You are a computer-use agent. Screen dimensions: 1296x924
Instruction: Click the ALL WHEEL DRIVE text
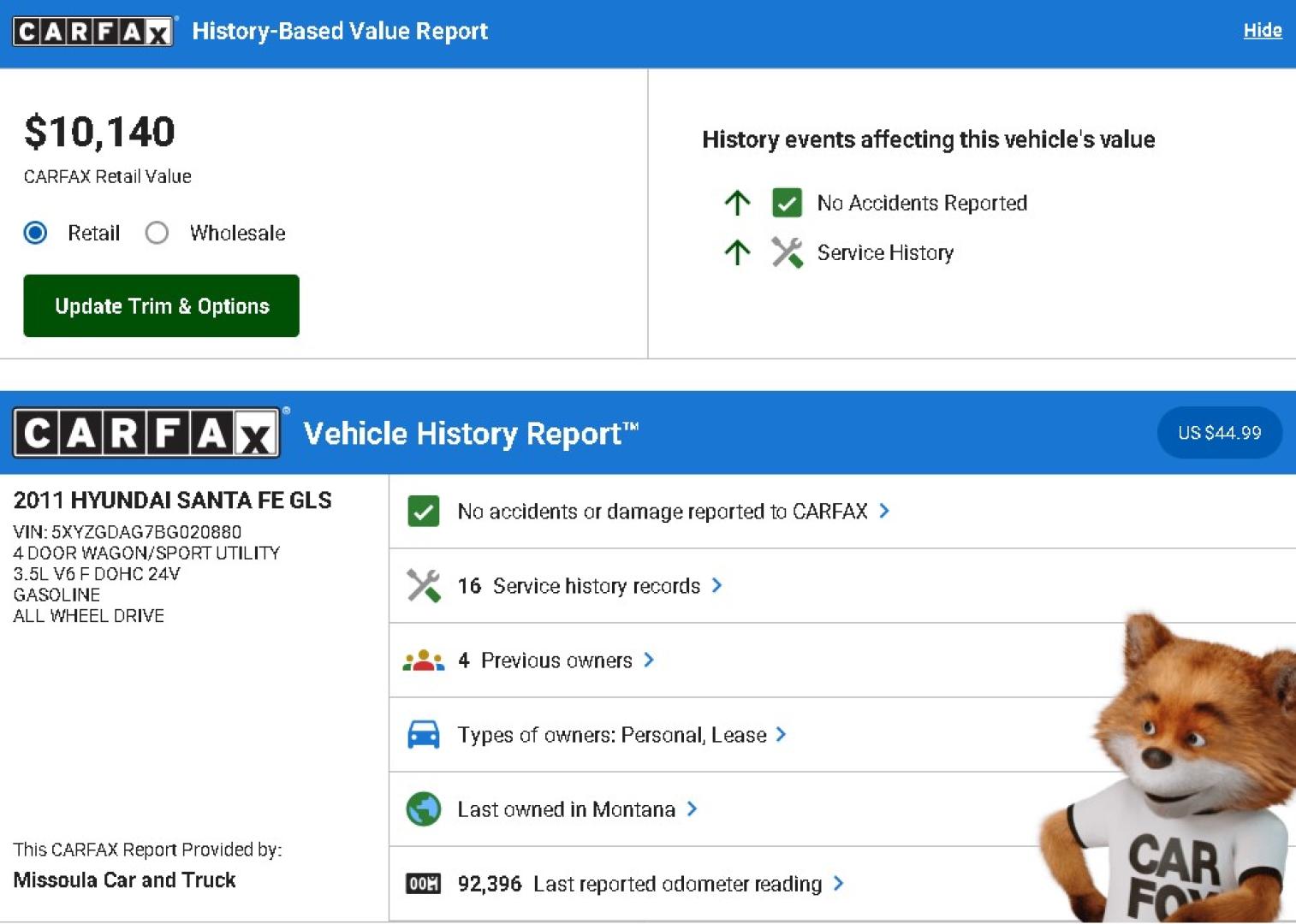(89, 616)
